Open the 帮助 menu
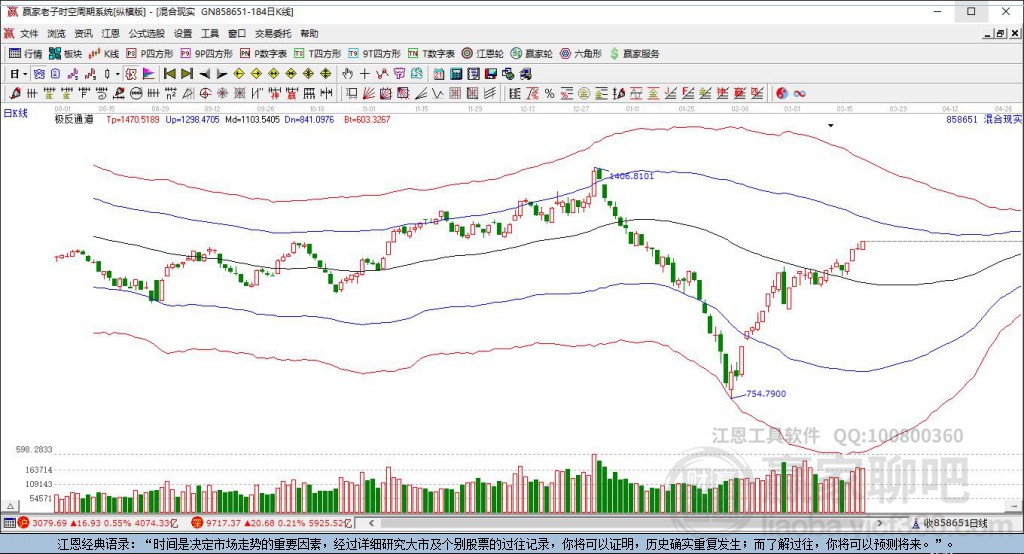The height and width of the screenshot is (554, 1024). [309, 33]
